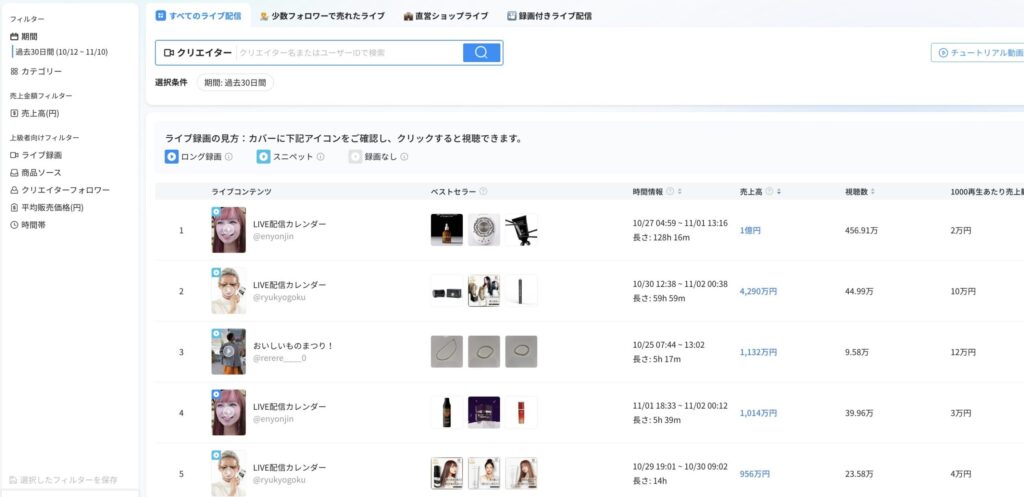The height and width of the screenshot is (497, 1024).
Task: Click the help icon next to 時間情報
Action: [670, 191]
